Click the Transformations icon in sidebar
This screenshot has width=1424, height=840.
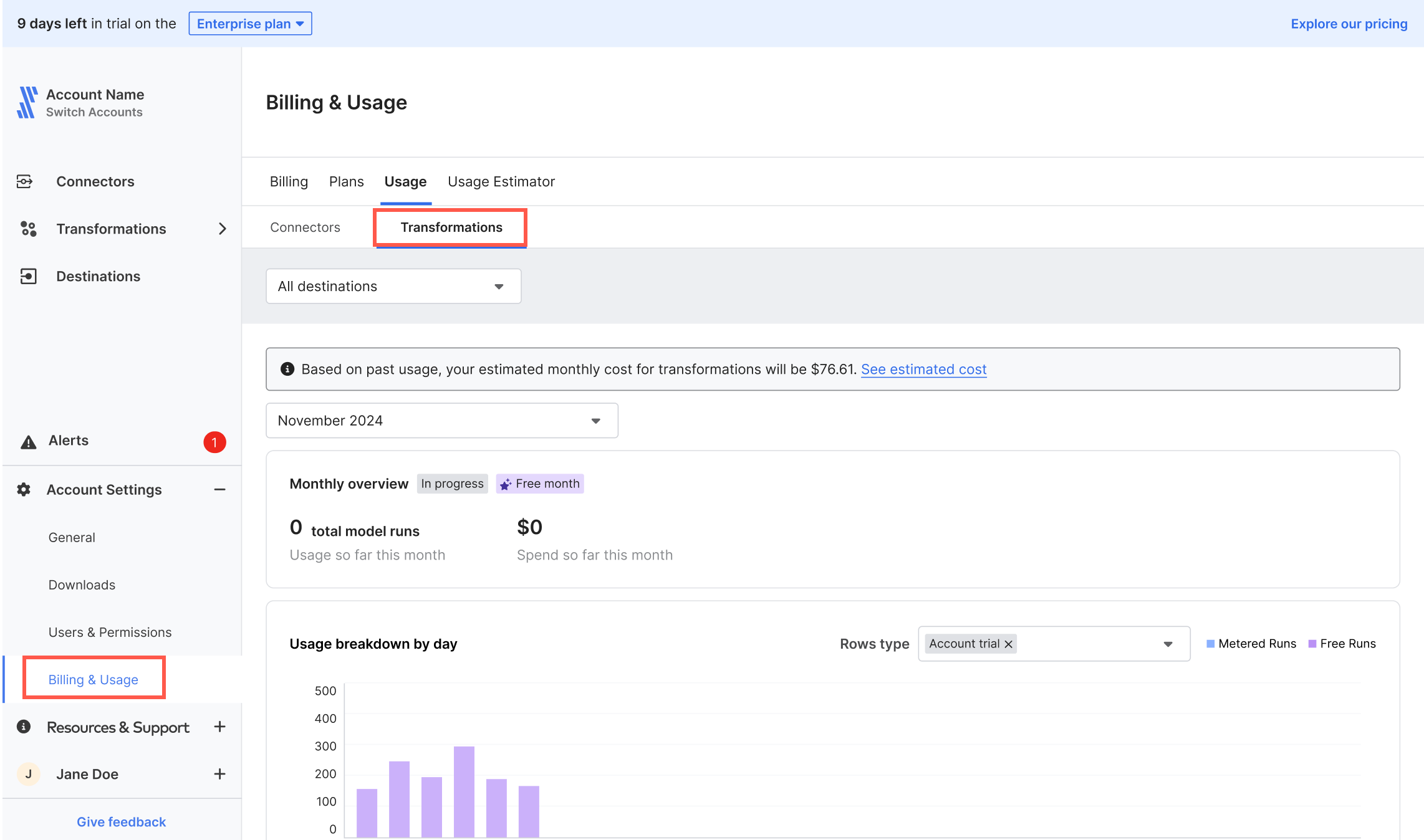[28, 228]
